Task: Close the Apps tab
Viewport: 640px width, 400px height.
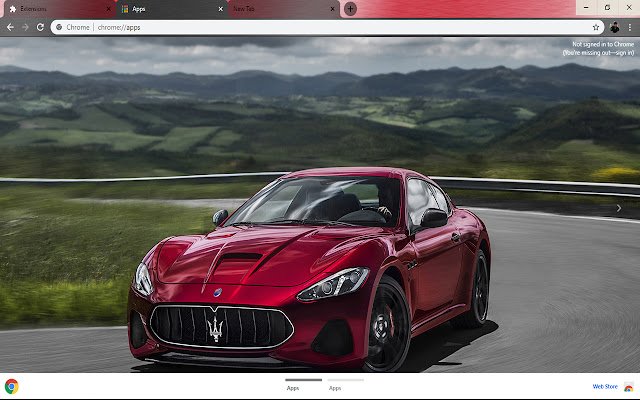Action: tap(220, 9)
